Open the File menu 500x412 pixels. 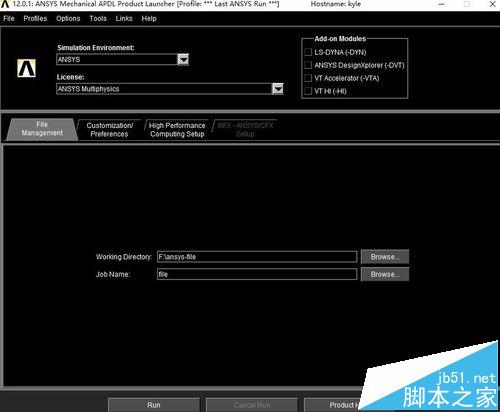tap(9, 18)
